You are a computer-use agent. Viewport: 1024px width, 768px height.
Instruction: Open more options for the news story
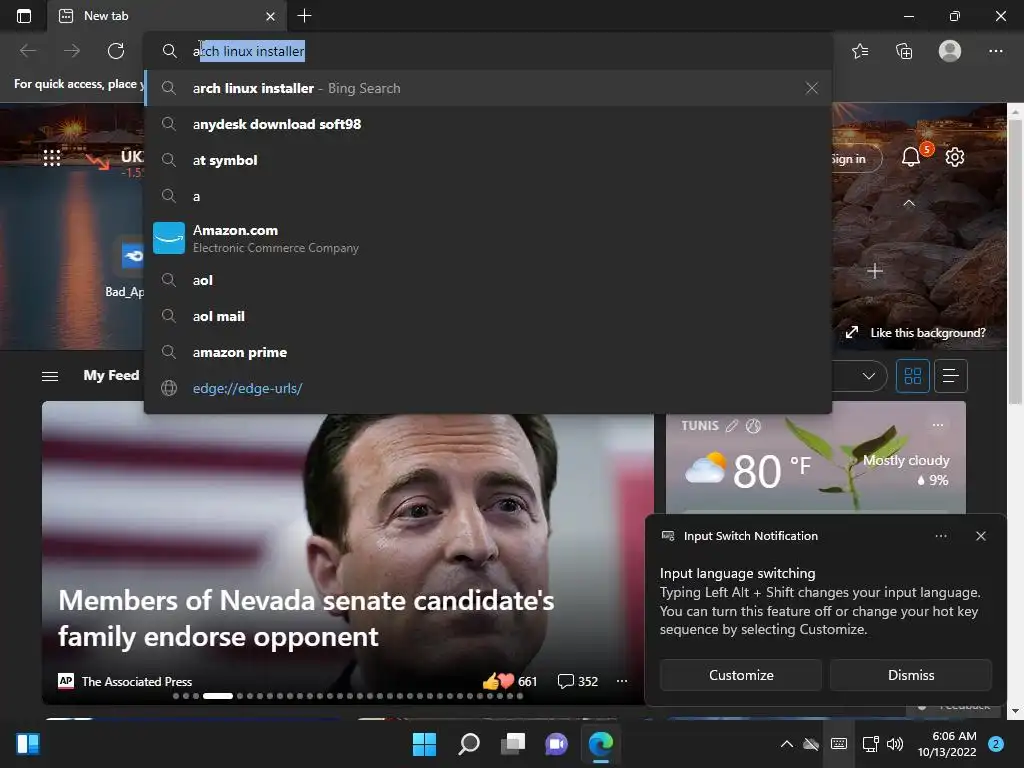pos(622,681)
